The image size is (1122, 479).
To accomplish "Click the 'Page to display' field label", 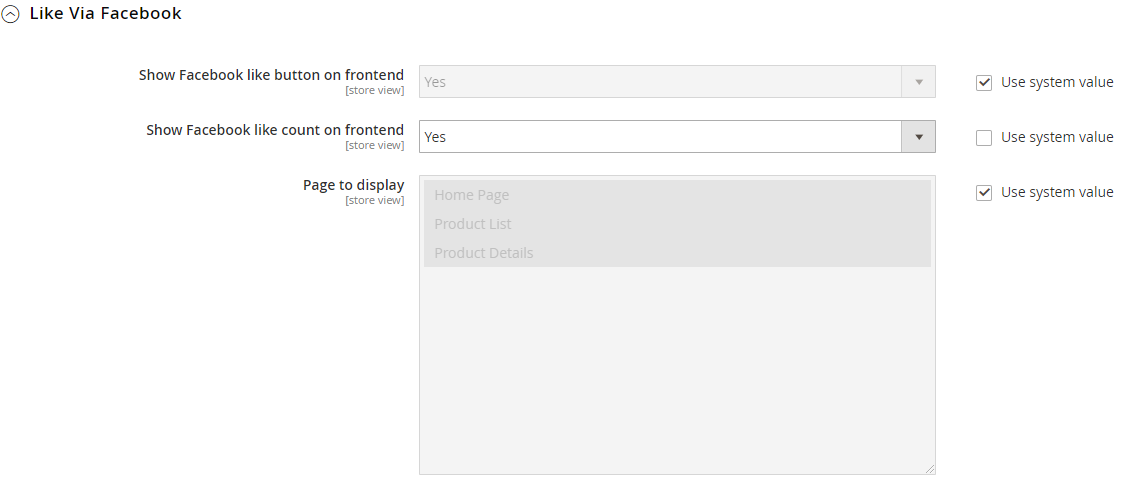I will tap(353, 185).
